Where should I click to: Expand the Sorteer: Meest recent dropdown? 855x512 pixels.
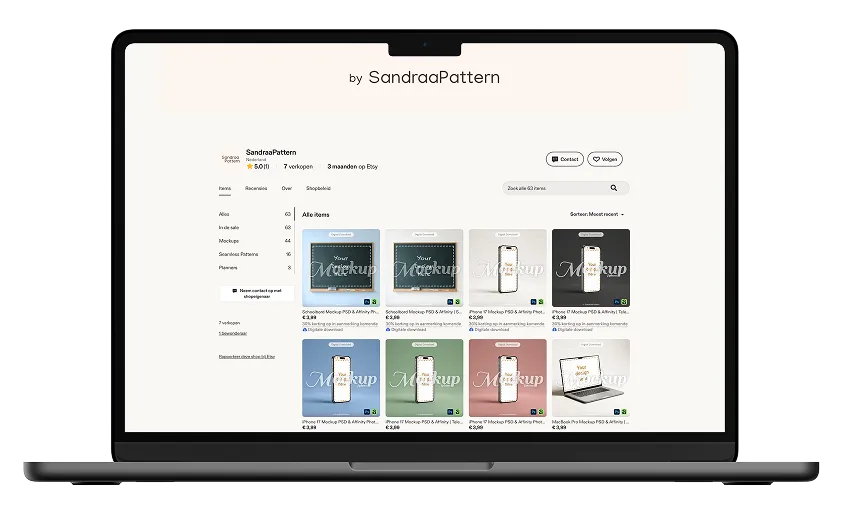pyautogui.click(x=597, y=214)
